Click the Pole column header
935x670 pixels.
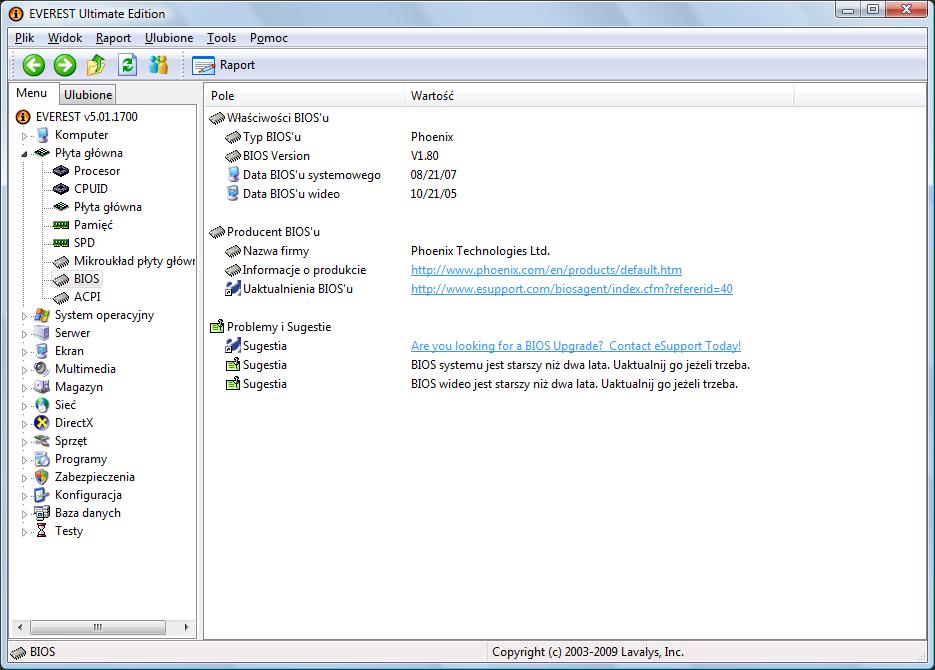[x=304, y=96]
